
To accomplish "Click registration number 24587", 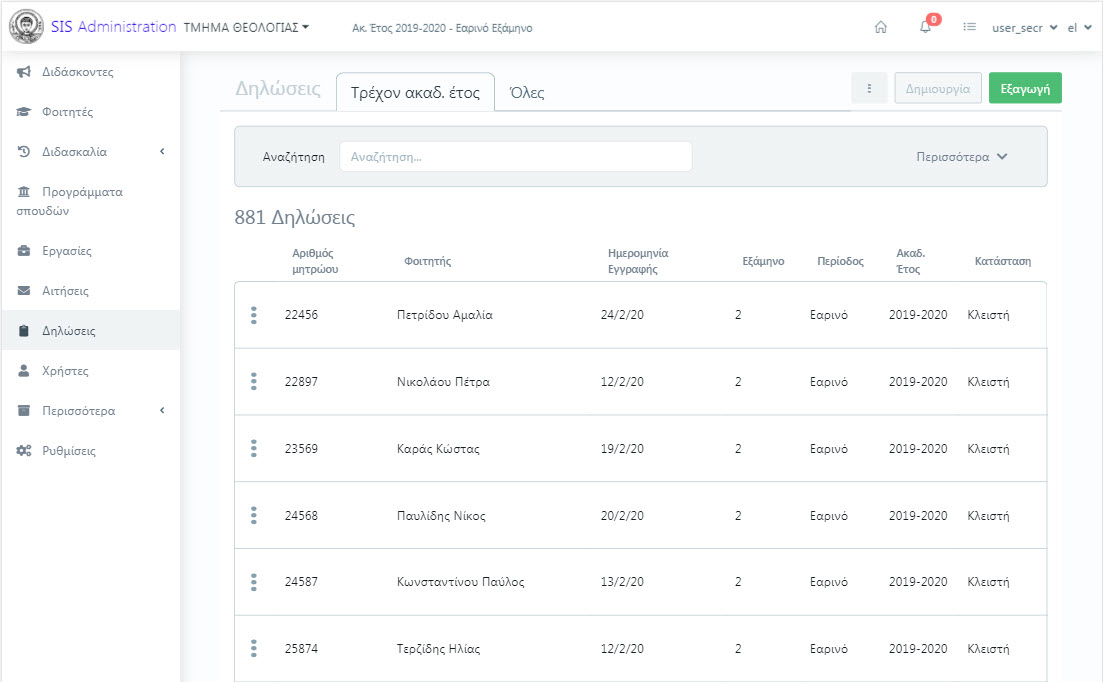I will click(301, 582).
